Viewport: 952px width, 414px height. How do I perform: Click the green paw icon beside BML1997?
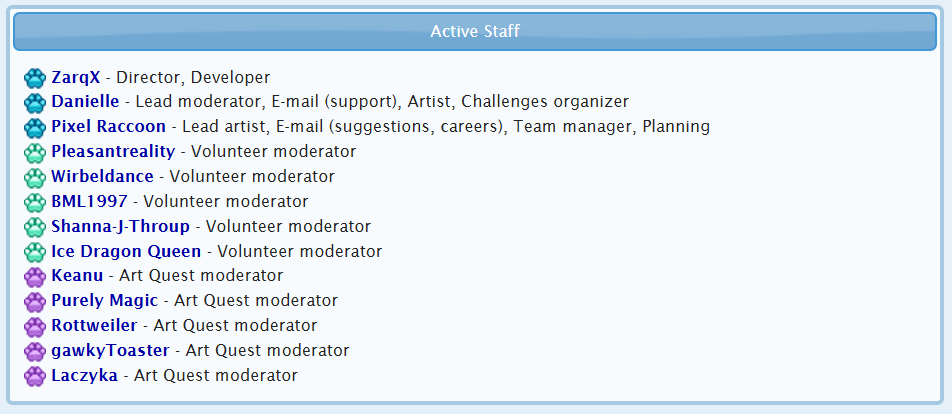click(35, 203)
